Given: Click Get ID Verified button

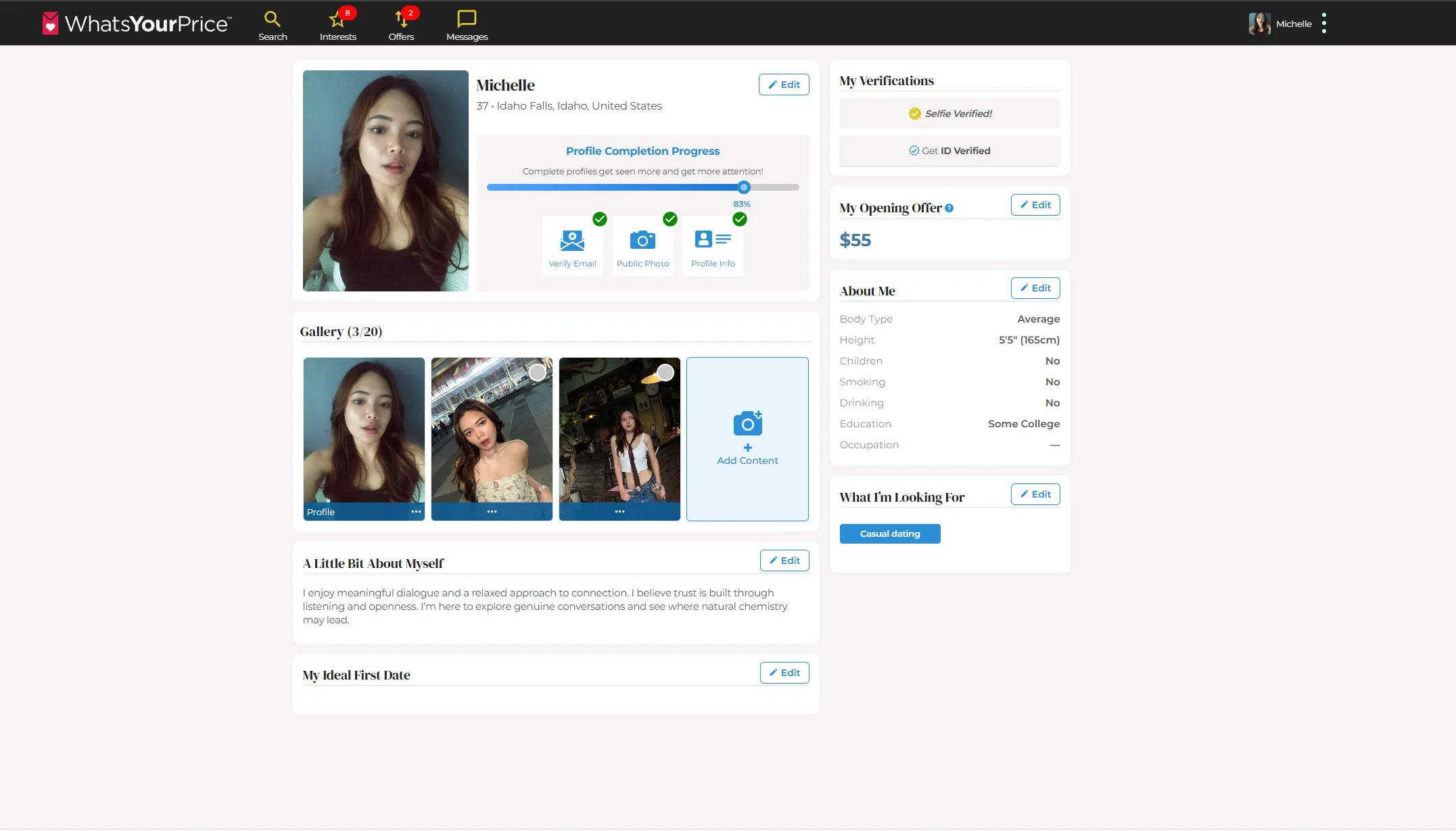Looking at the screenshot, I should [949, 151].
